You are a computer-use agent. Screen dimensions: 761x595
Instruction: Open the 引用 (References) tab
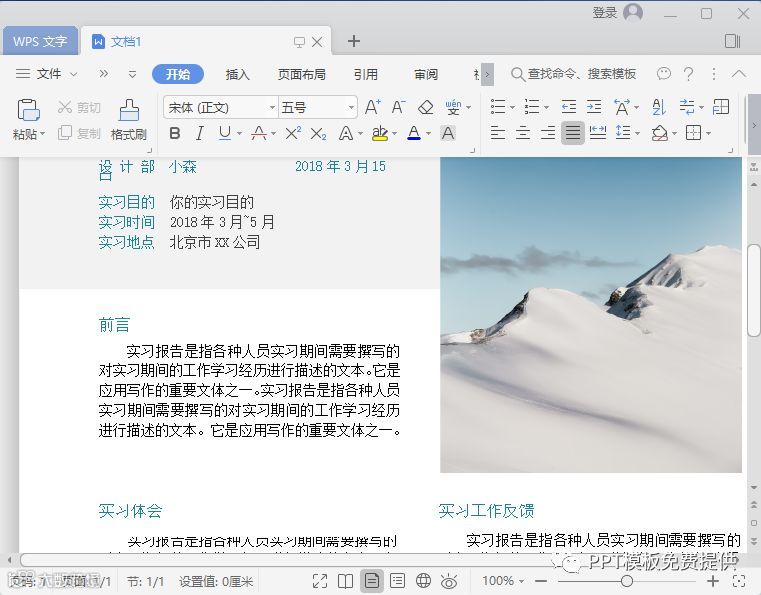[x=365, y=74]
